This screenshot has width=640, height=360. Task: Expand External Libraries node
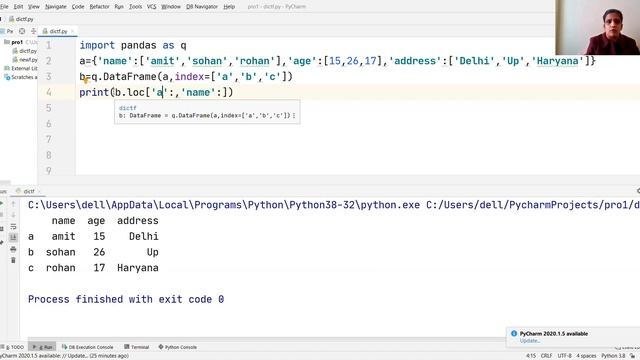point(21,68)
